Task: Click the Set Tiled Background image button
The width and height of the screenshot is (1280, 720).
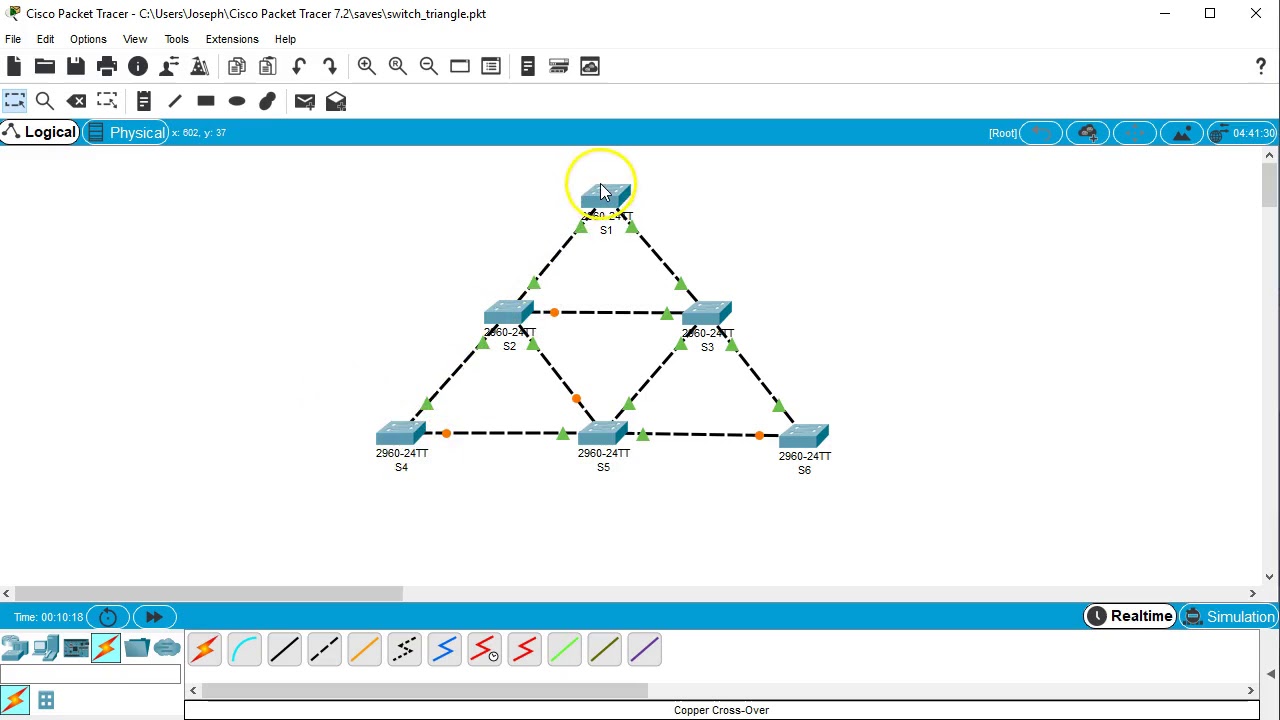Action: [1181, 133]
